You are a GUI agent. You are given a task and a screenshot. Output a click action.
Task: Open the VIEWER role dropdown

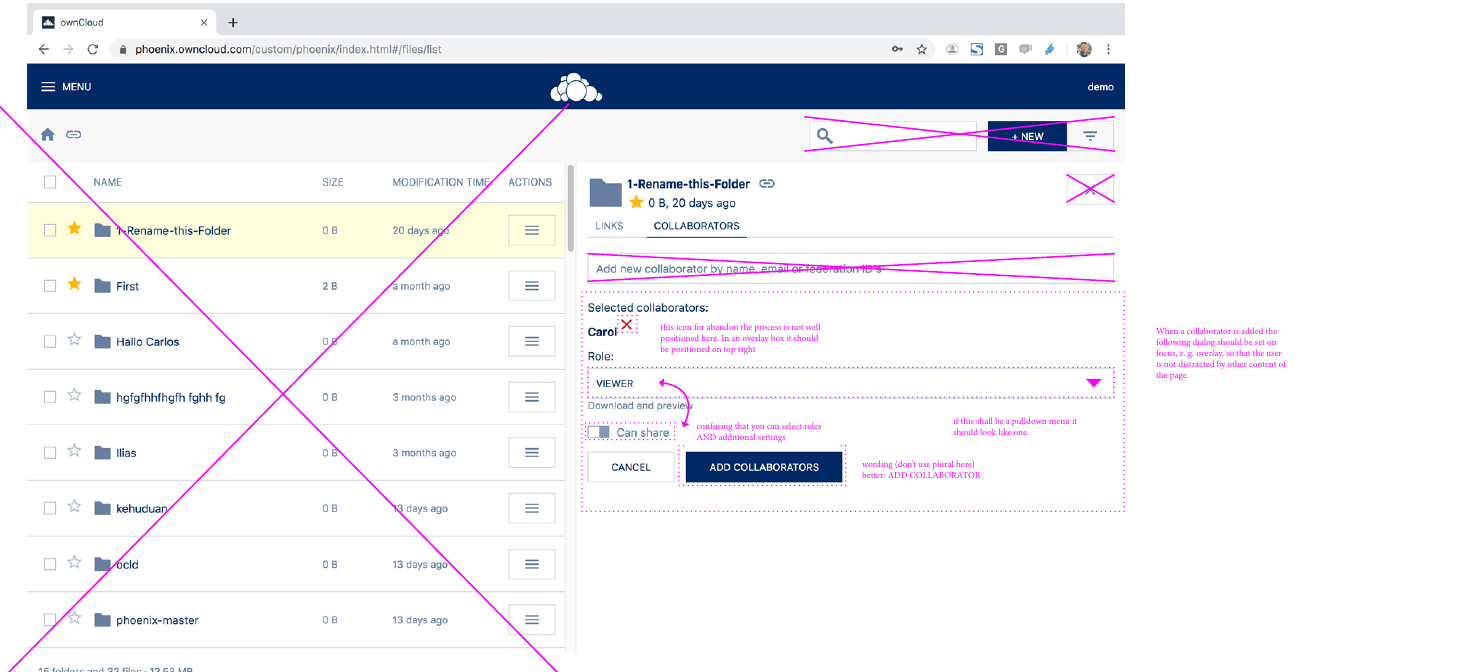[850, 383]
